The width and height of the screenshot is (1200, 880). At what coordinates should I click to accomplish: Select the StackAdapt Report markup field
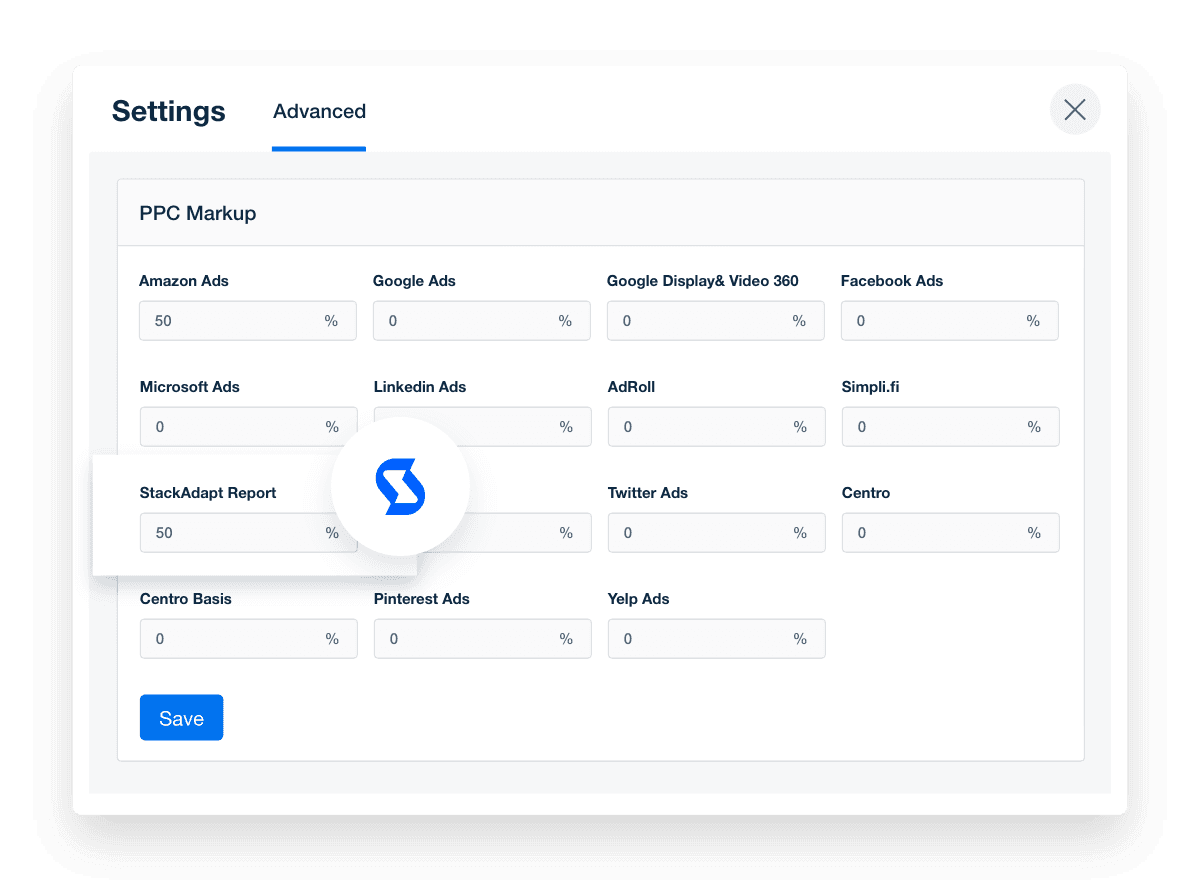[247, 532]
